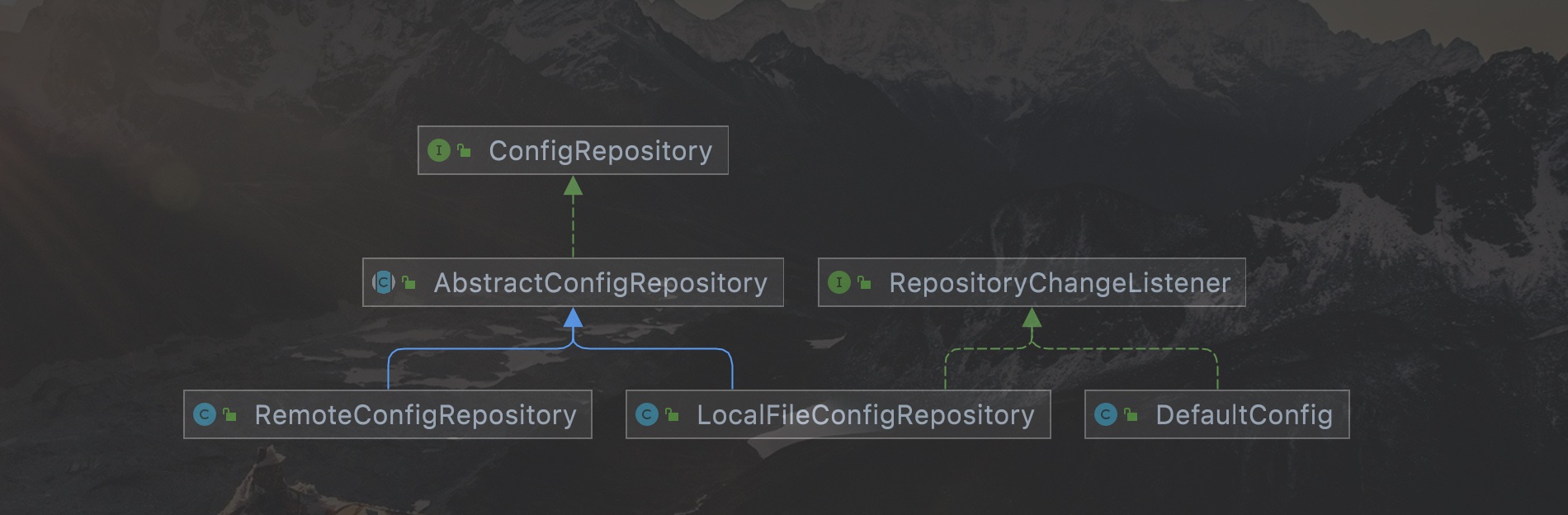Click the interface icon on ConfigRepository node

[x=438, y=150]
